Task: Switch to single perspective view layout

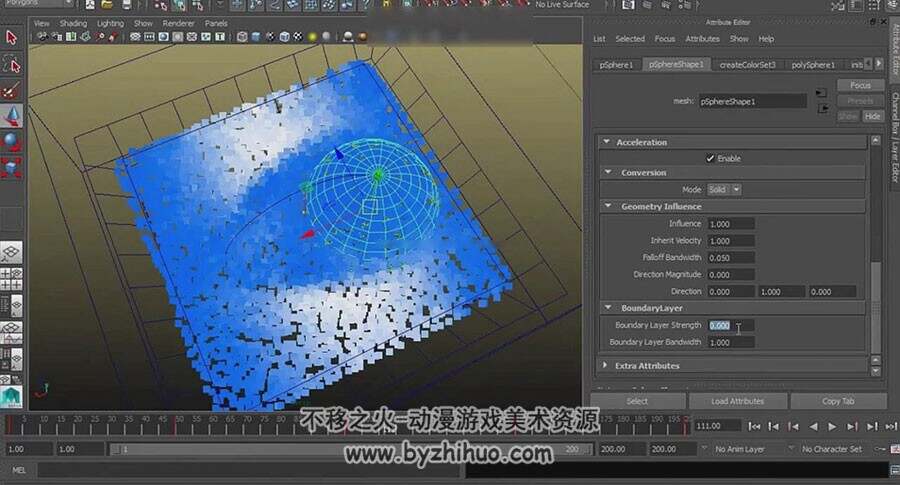Action: pos(11,253)
